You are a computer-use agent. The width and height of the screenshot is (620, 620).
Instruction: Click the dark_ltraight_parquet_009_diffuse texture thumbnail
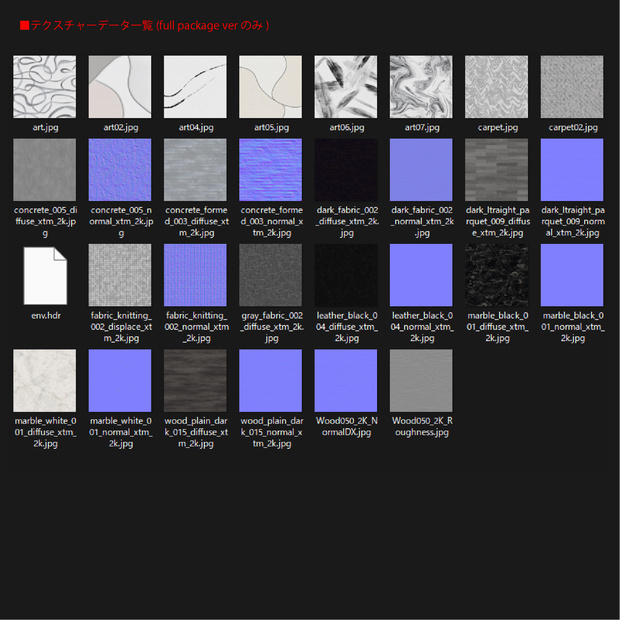pos(496,170)
